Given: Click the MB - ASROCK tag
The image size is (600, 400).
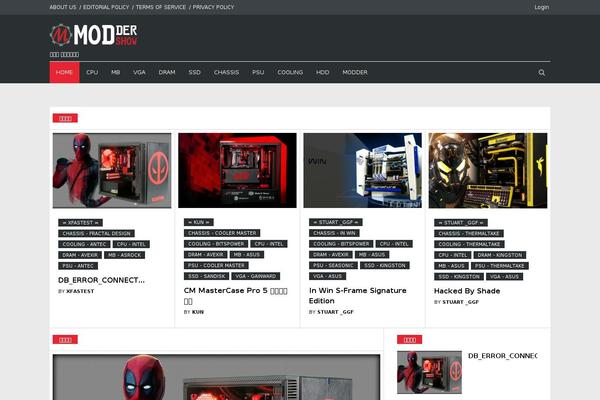Looking at the screenshot, I should tap(124, 255).
